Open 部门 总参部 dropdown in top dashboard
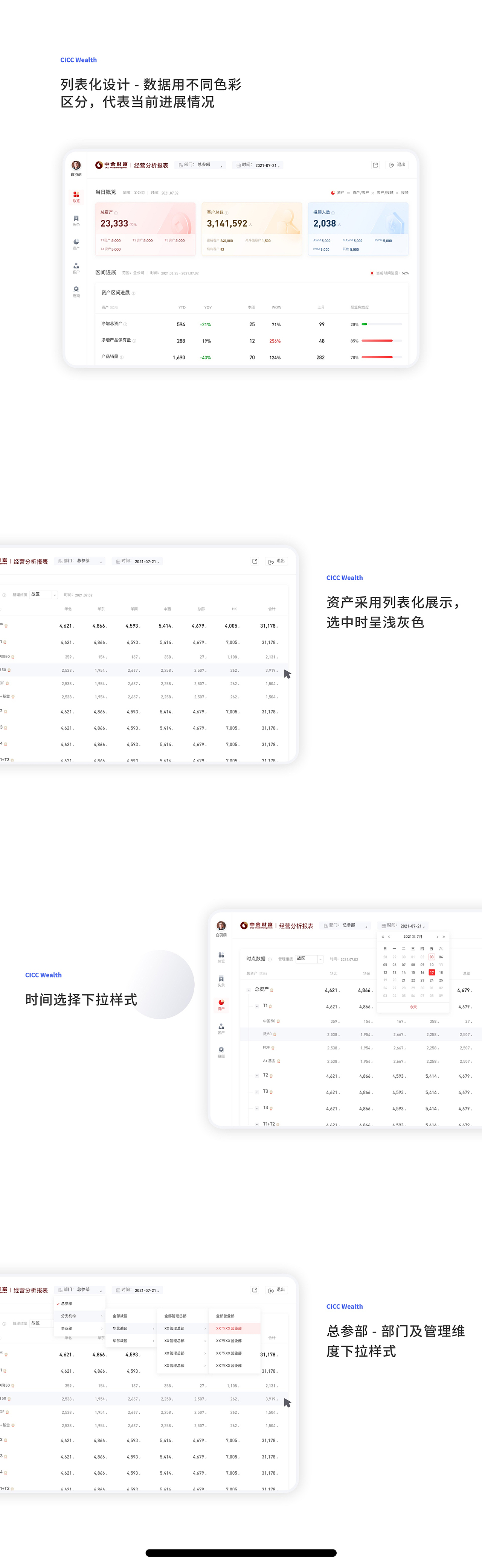This screenshot has height=1568, width=482. pyautogui.click(x=200, y=165)
